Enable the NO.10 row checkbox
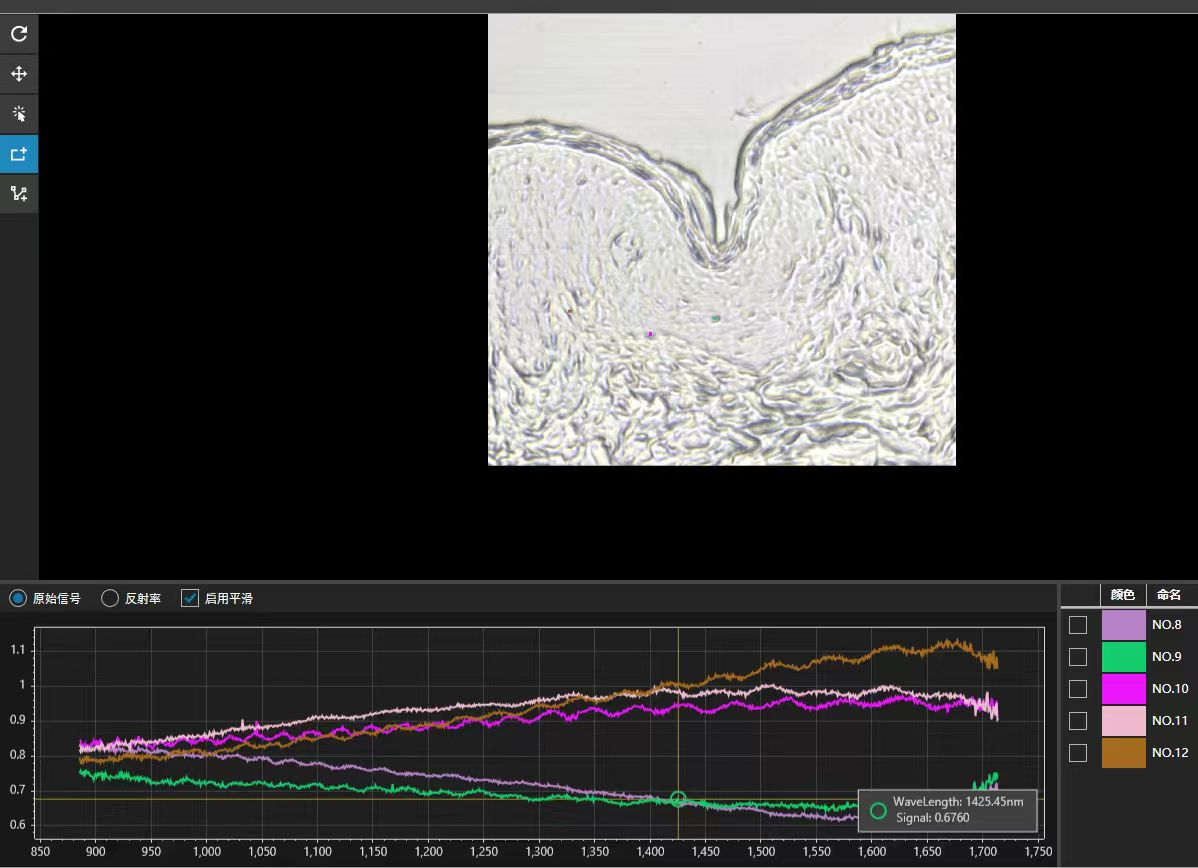 tap(1078, 689)
